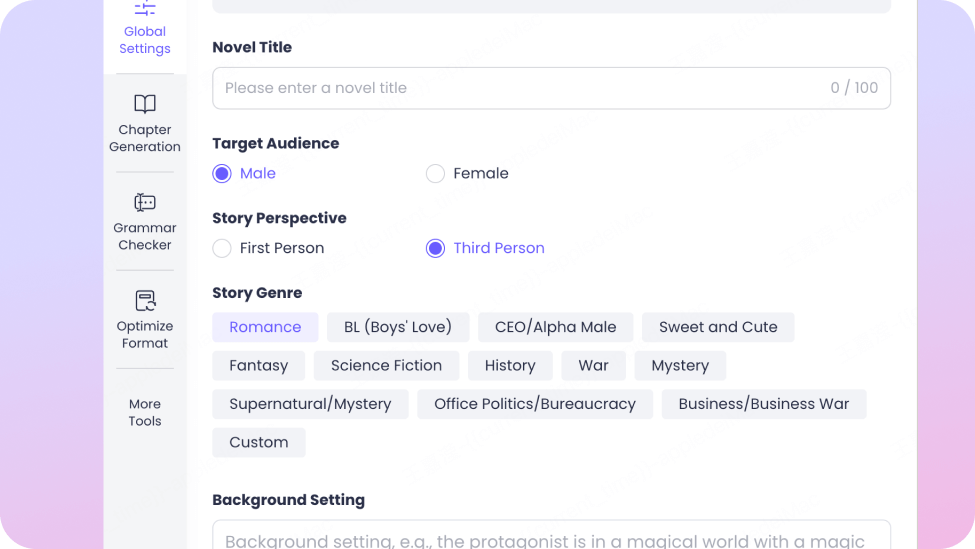Select Male target audience radio
The height and width of the screenshot is (549, 975).
coord(222,174)
